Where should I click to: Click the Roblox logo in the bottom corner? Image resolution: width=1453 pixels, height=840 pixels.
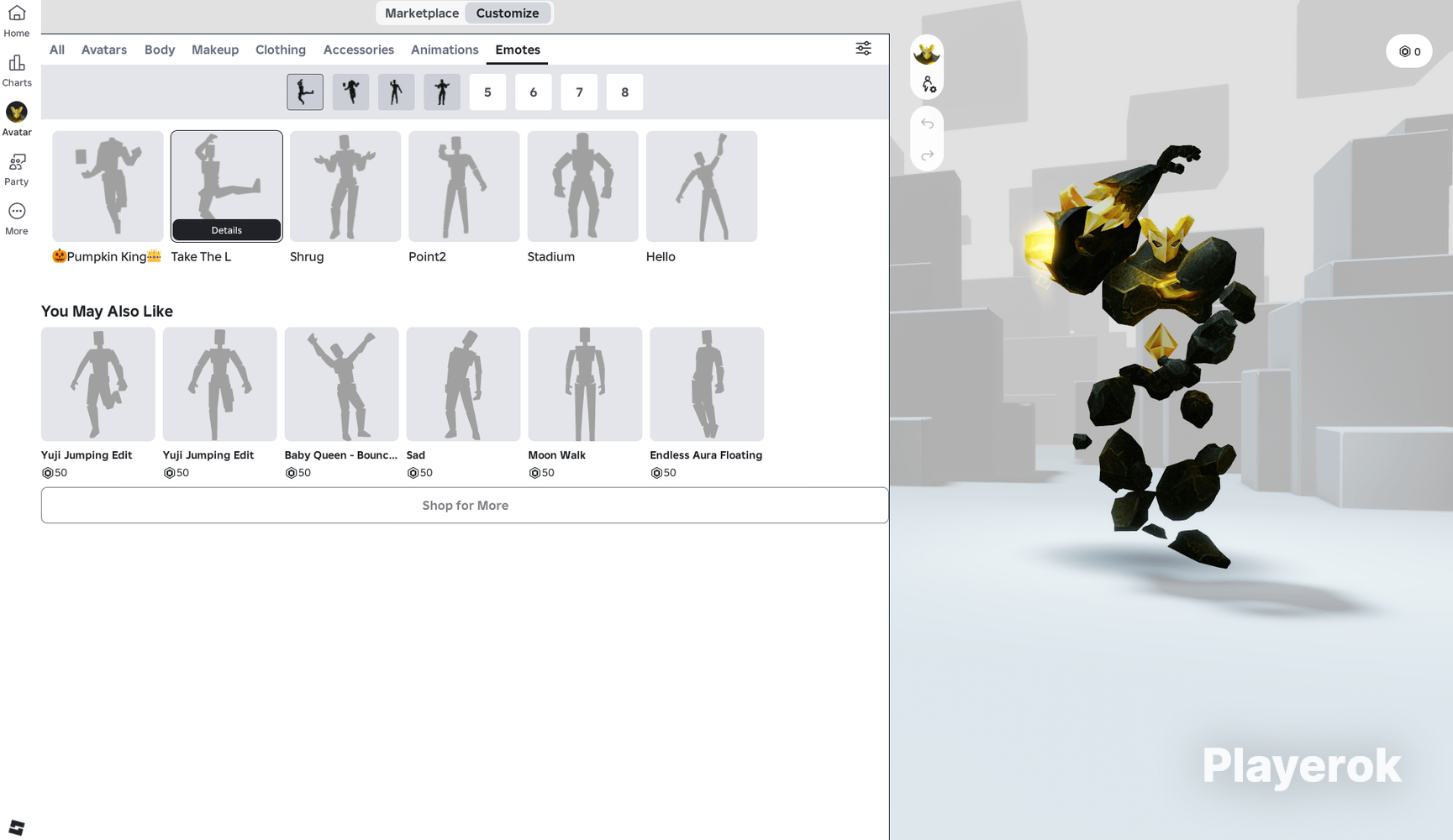[x=17, y=827]
